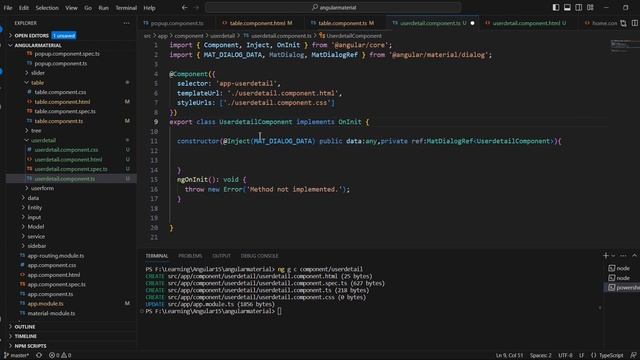Expand the data folder

33,198
